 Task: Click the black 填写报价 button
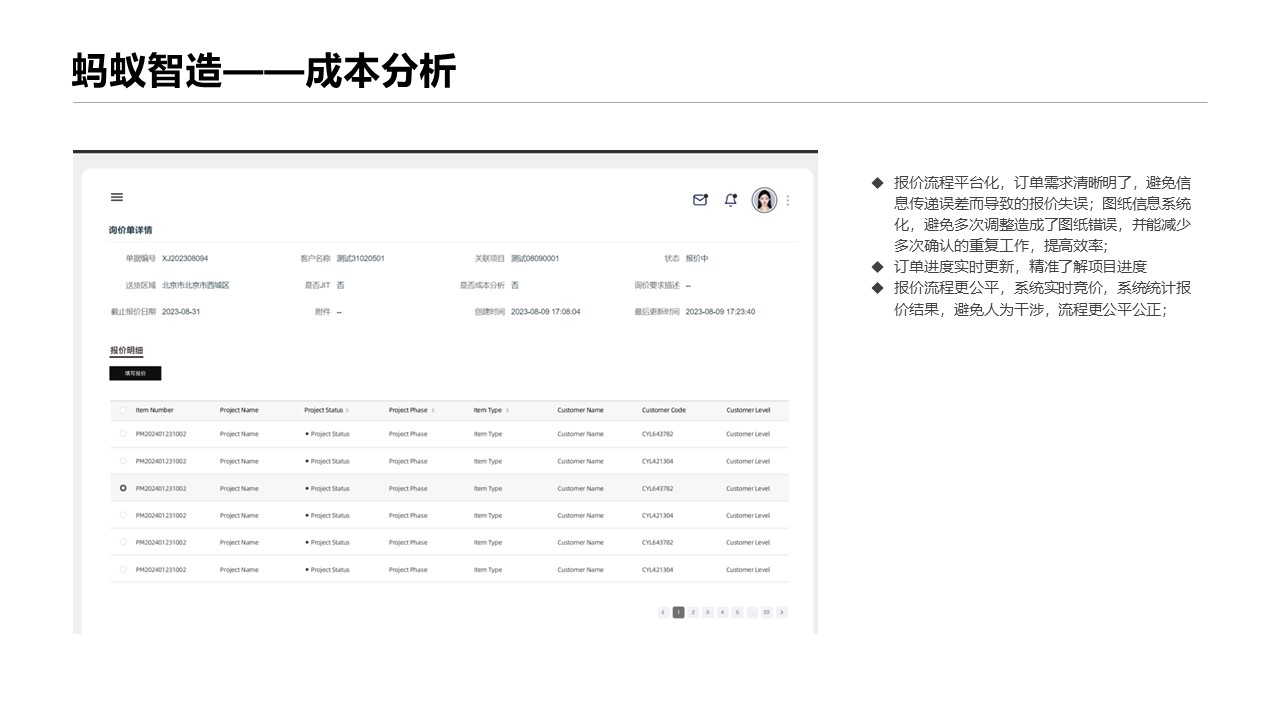click(x=135, y=373)
